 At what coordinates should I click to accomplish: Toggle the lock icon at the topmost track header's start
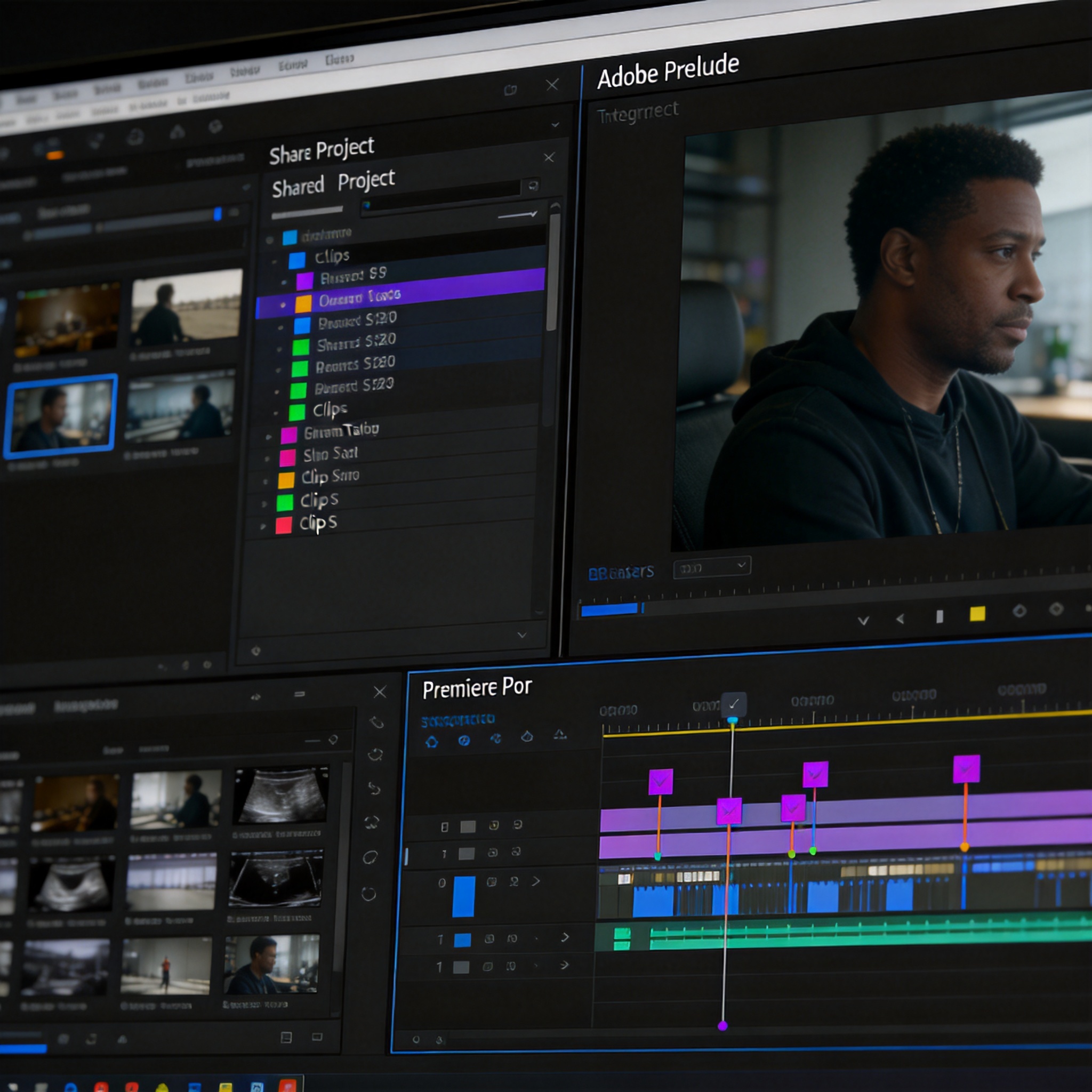445,828
